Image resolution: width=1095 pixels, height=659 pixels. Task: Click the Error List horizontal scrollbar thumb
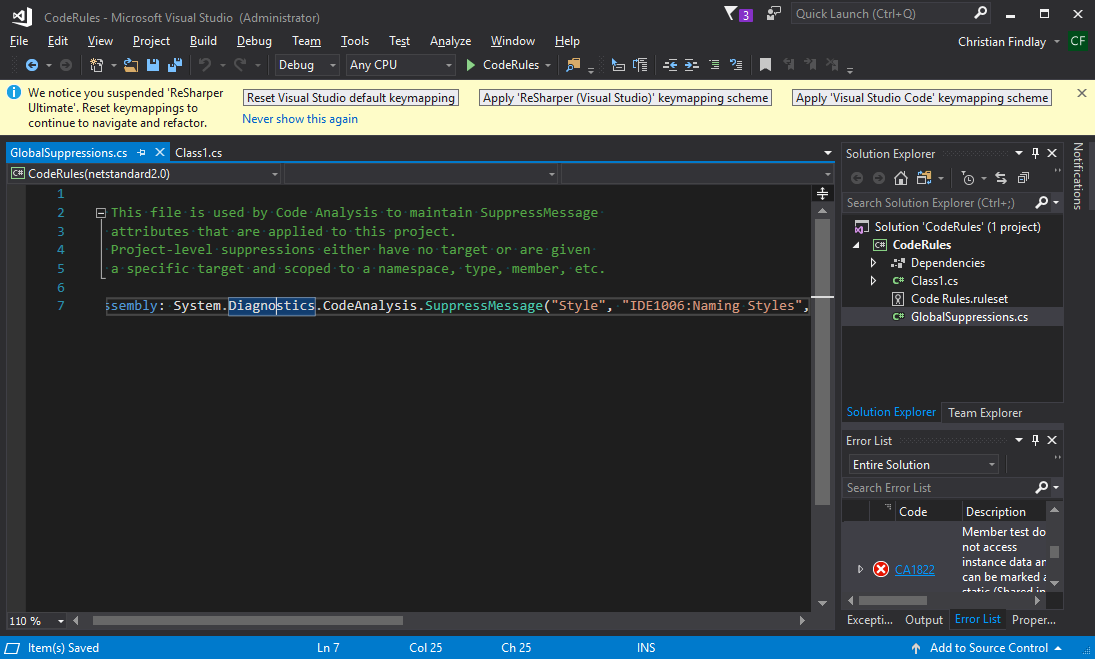click(892, 601)
